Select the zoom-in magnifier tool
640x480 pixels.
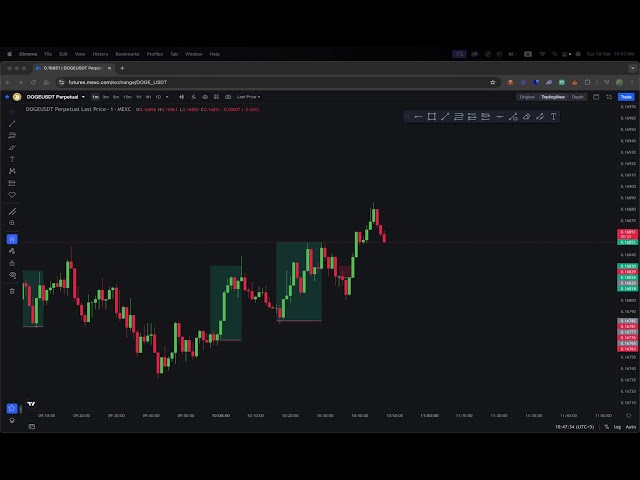[12, 223]
